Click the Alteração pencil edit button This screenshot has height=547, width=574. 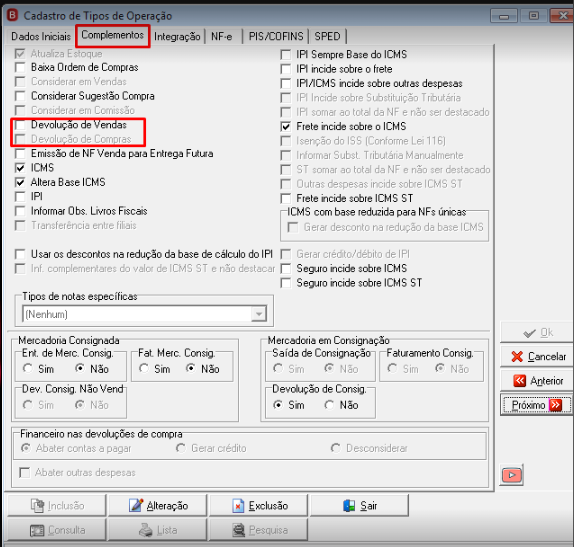(x=158, y=505)
